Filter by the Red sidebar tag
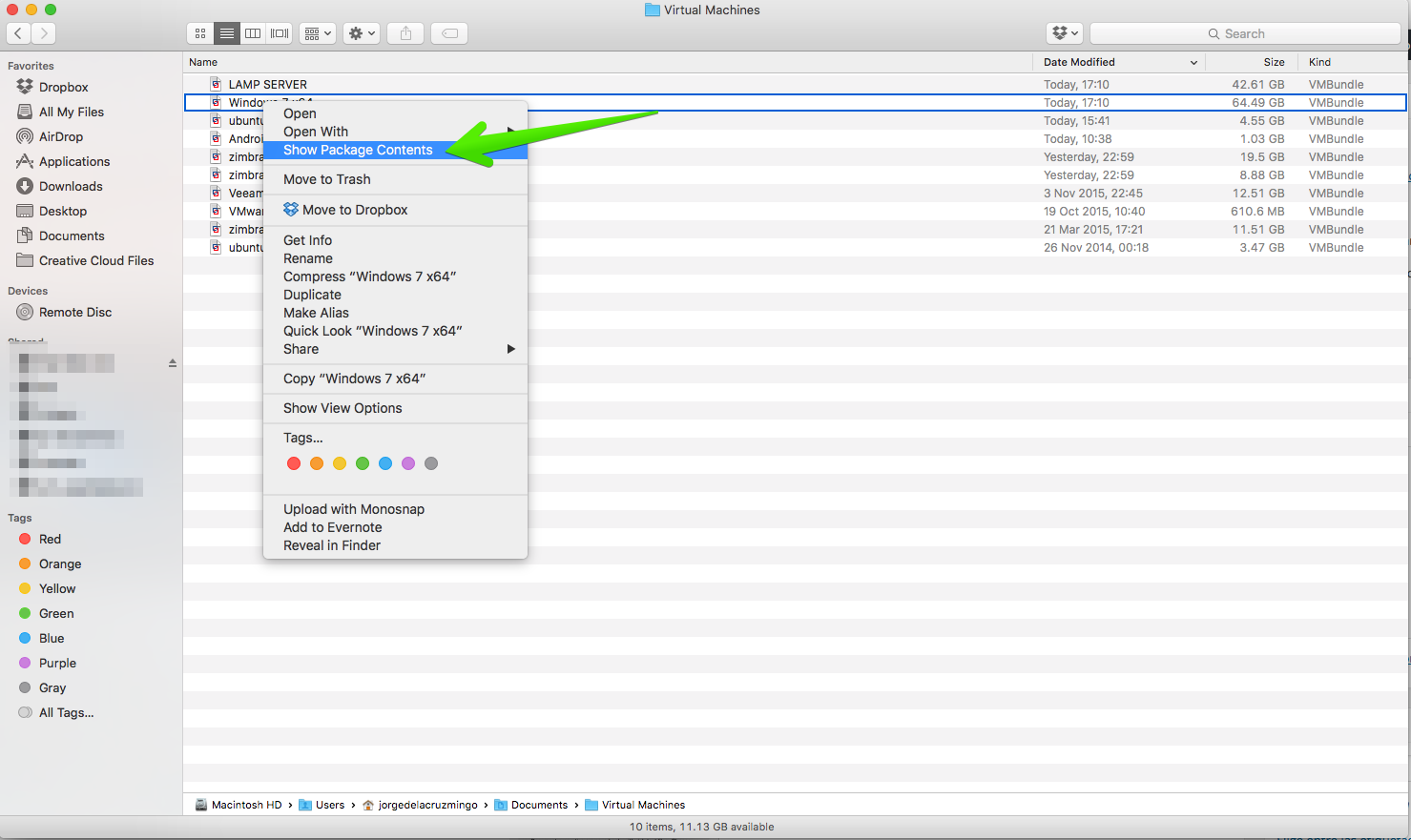Screen dimensions: 1411x840 pos(49,539)
